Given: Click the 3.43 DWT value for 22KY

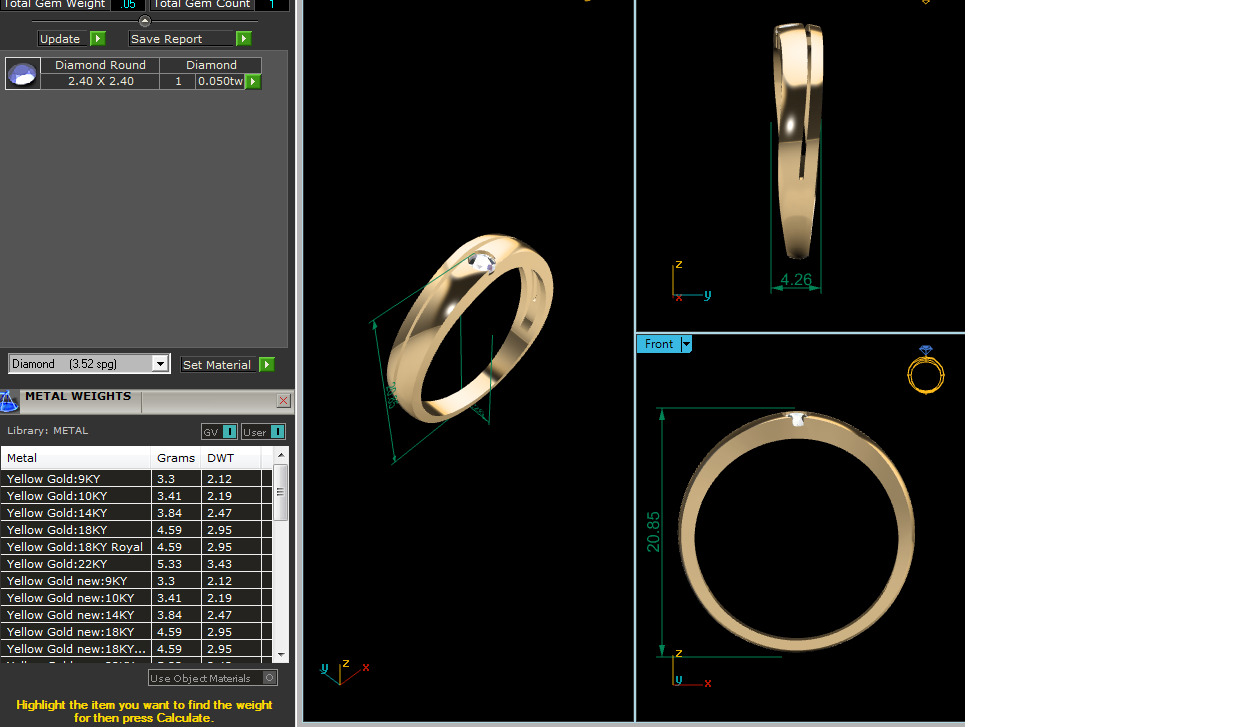Looking at the screenshot, I should (220, 564).
